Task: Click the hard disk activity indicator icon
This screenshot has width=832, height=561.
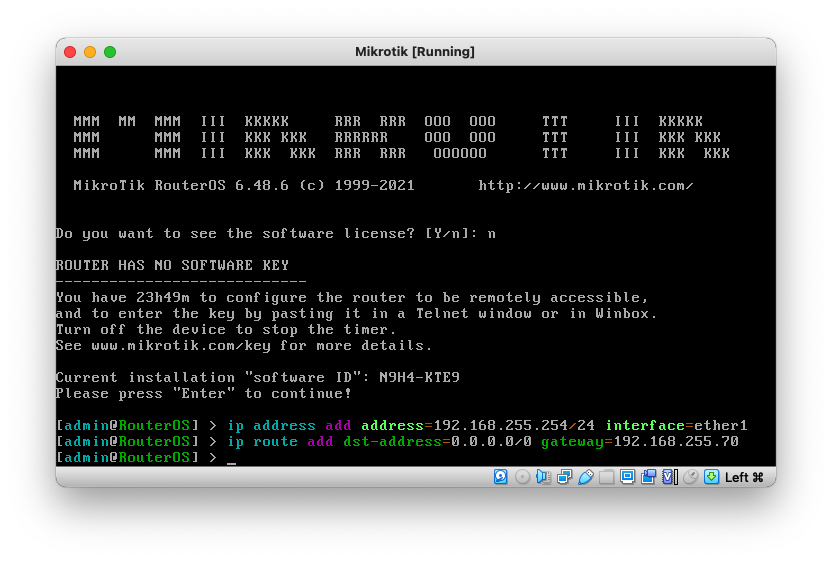Action: [501, 477]
